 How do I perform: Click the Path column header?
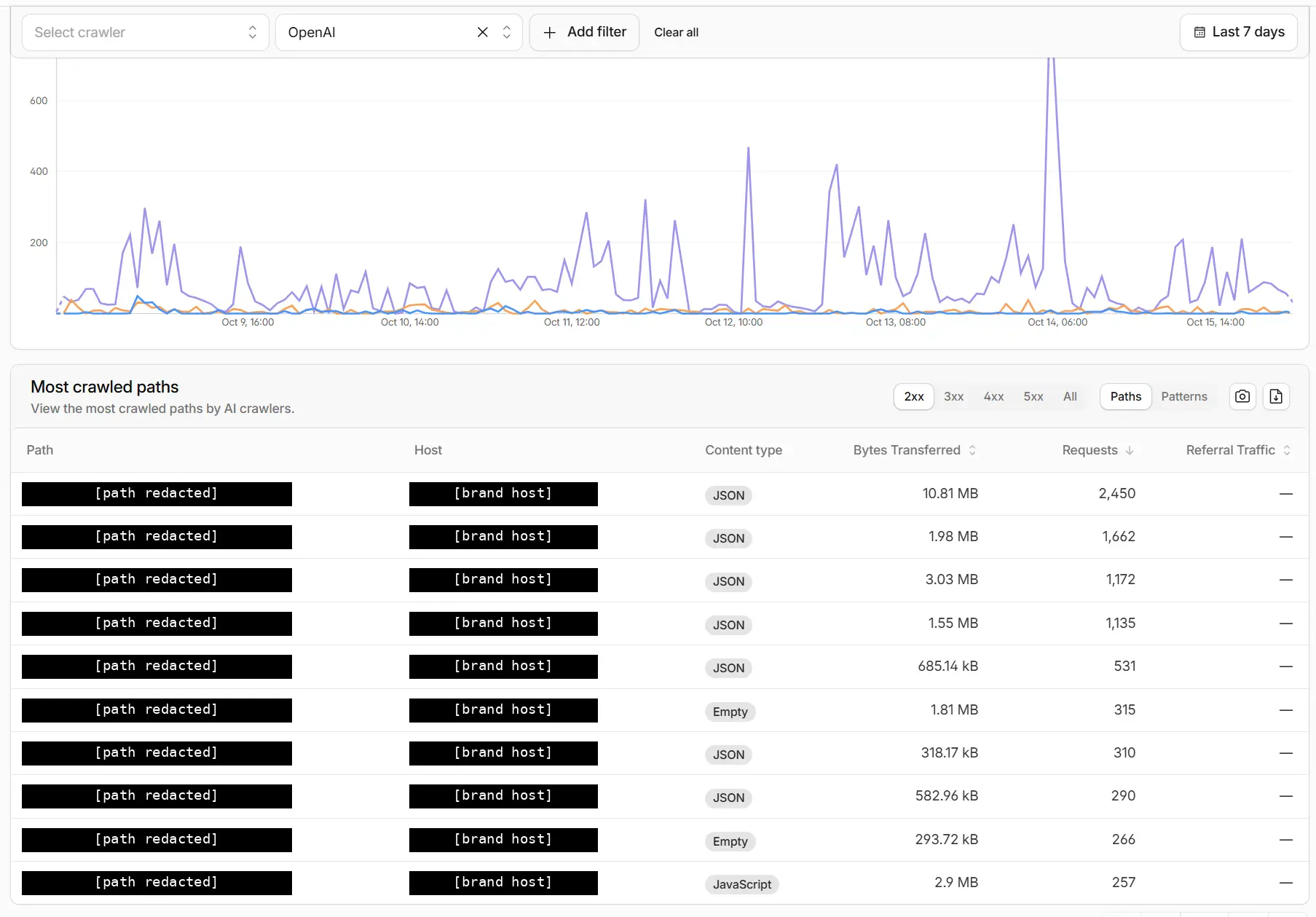(40, 450)
